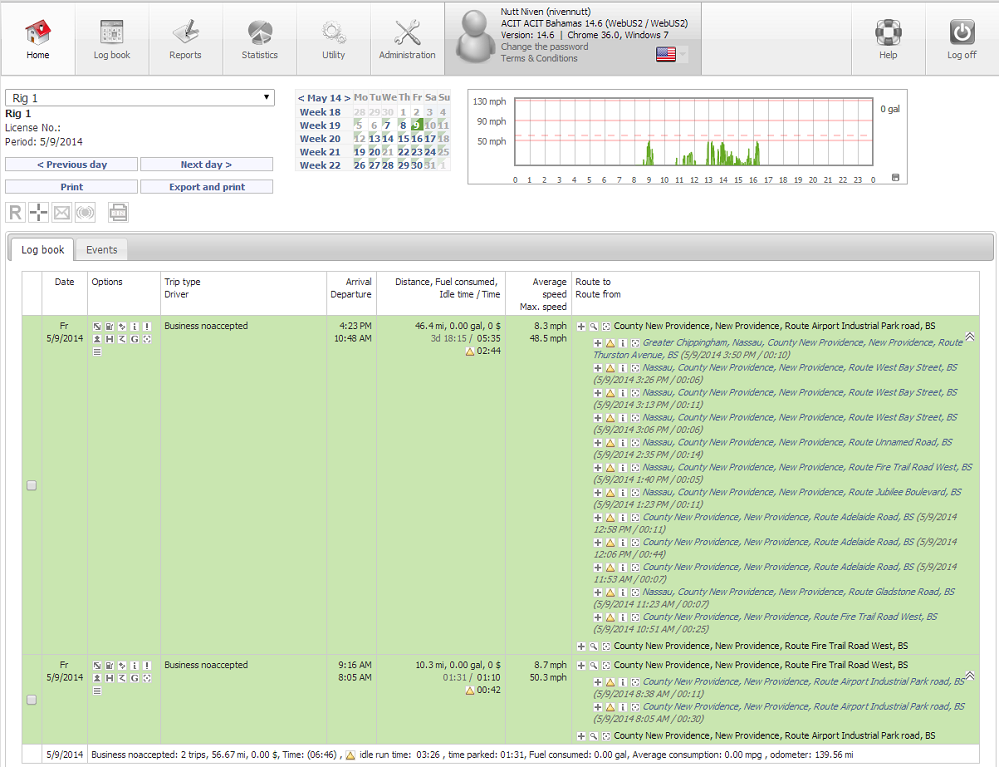Tick the checkbox for the 4:23 PM trip
999x767 pixels.
(x=31, y=485)
